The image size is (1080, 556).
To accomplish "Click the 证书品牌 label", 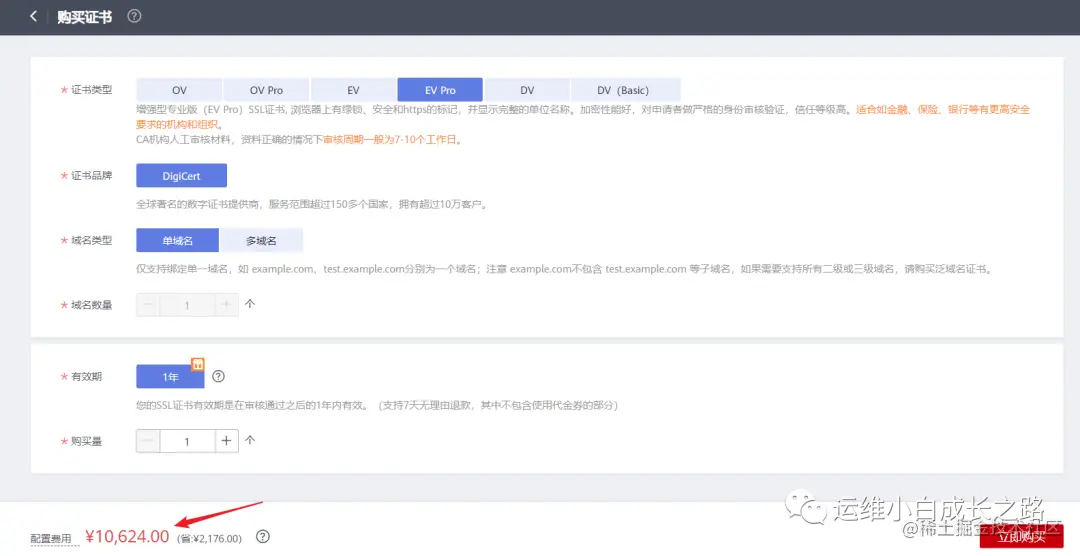I will pos(91,176).
